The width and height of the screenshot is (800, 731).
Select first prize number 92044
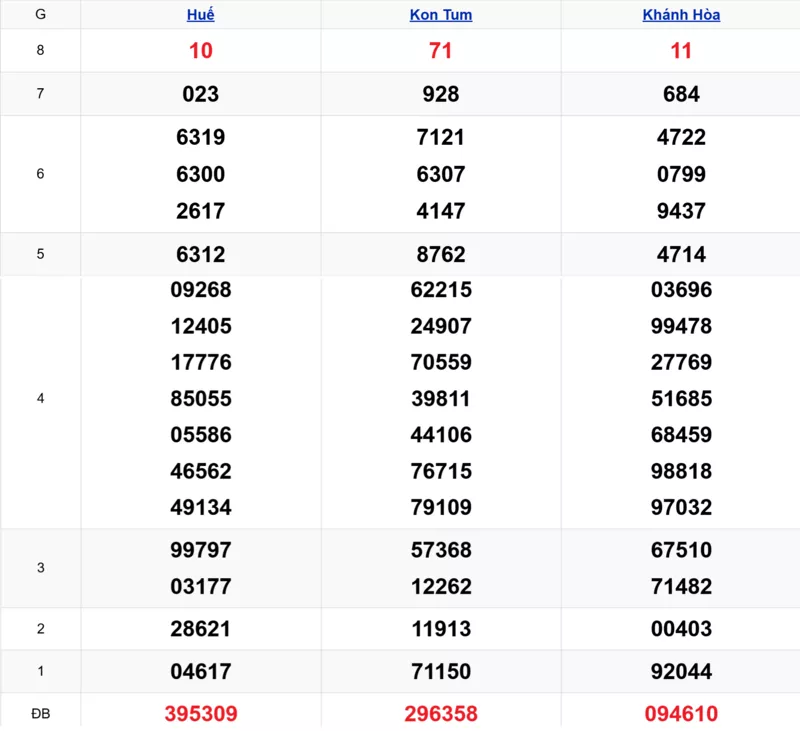(681, 671)
